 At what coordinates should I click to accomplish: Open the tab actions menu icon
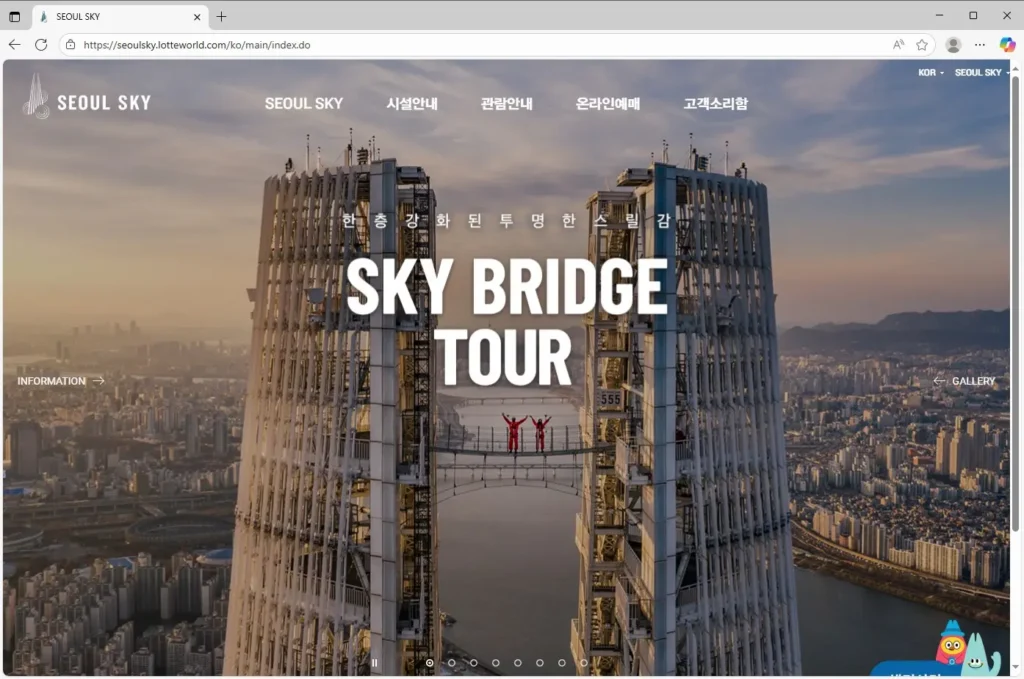[x=14, y=17]
